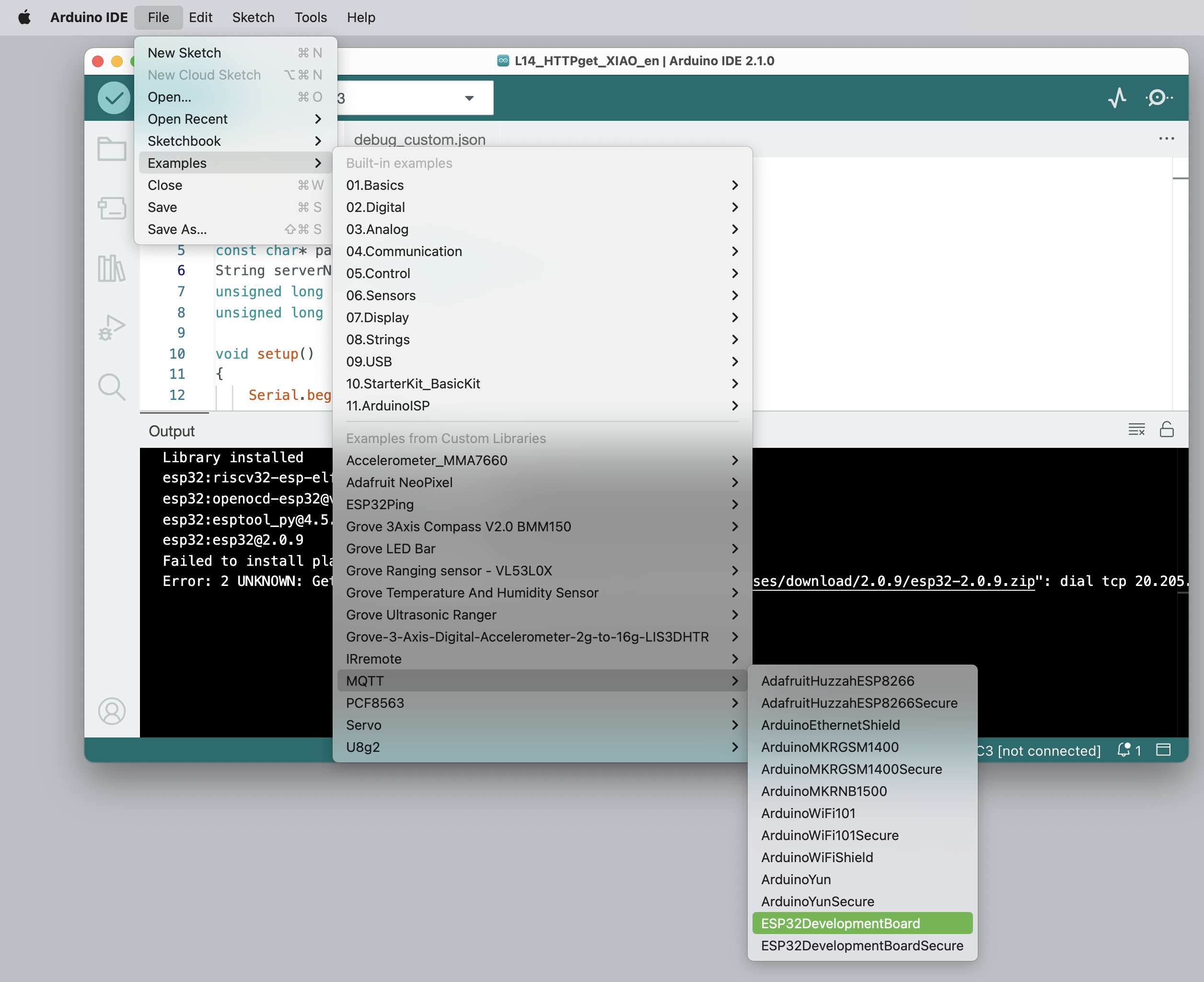Toggle the Output scroll lock icon

point(1167,429)
